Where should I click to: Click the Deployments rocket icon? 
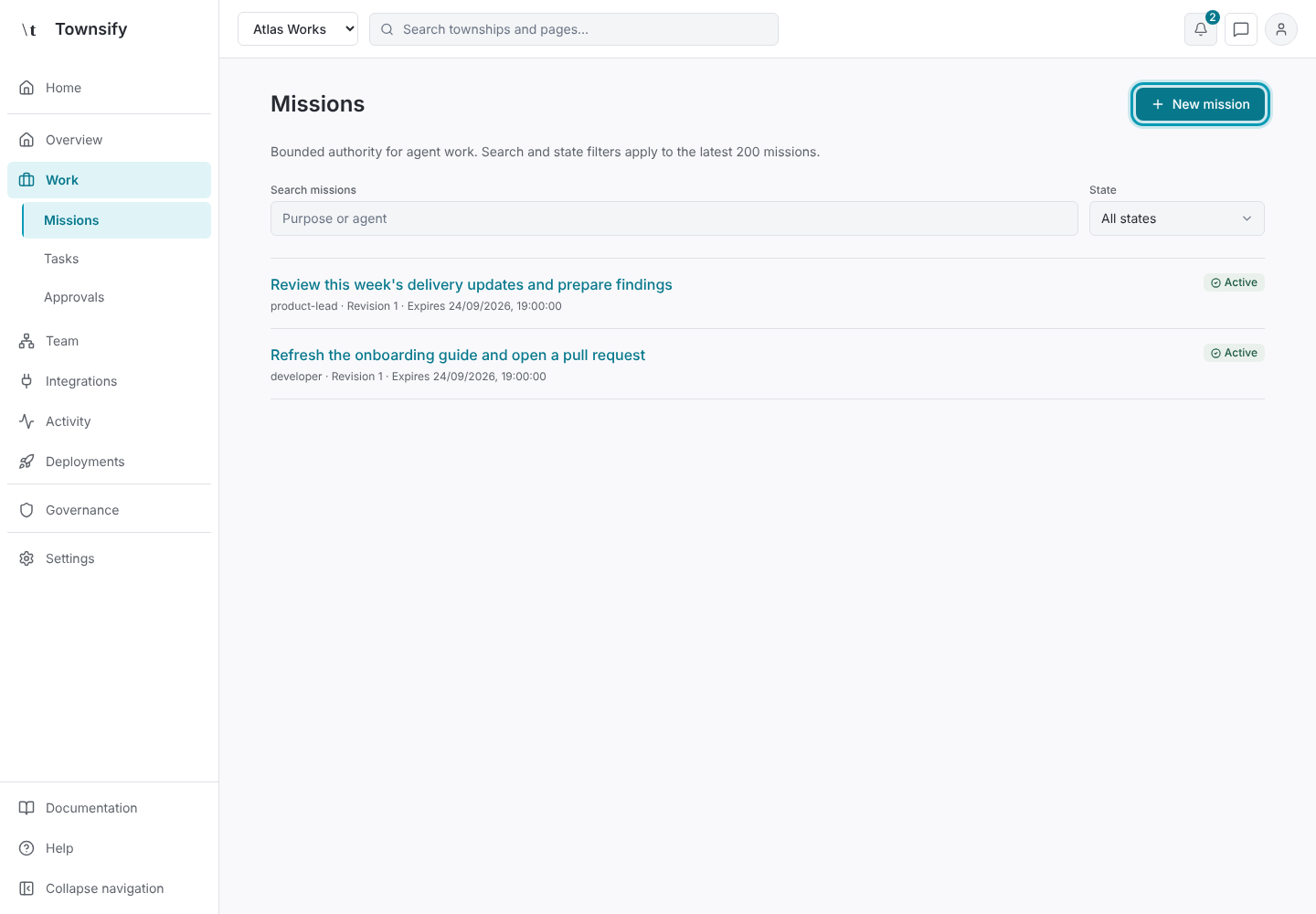click(x=27, y=462)
